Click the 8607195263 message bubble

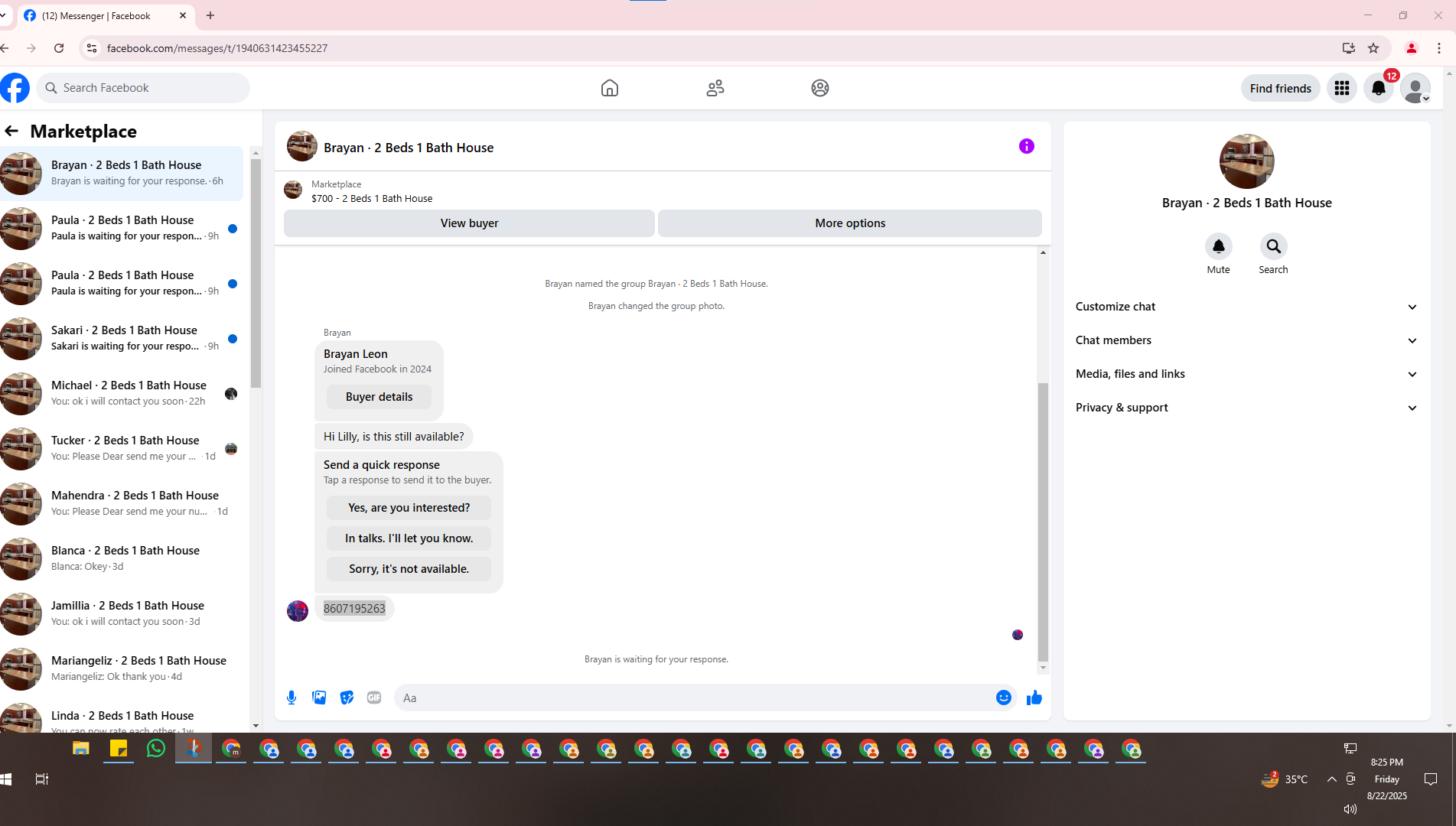[x=354, y=609]
